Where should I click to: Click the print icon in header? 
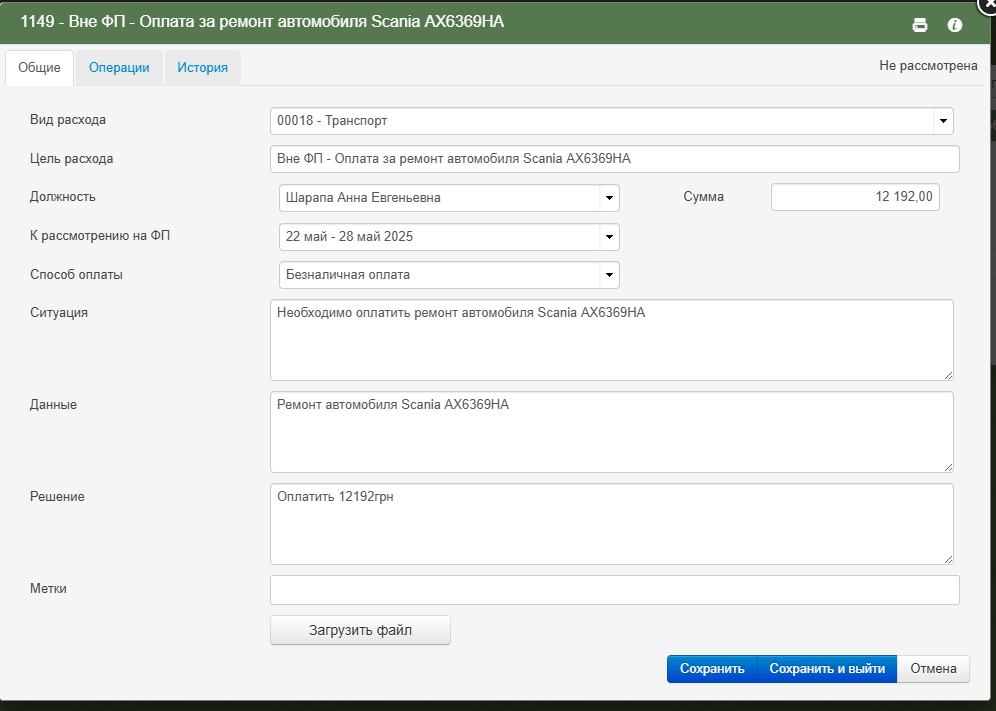pyautogui.click(x=920, y=25)
